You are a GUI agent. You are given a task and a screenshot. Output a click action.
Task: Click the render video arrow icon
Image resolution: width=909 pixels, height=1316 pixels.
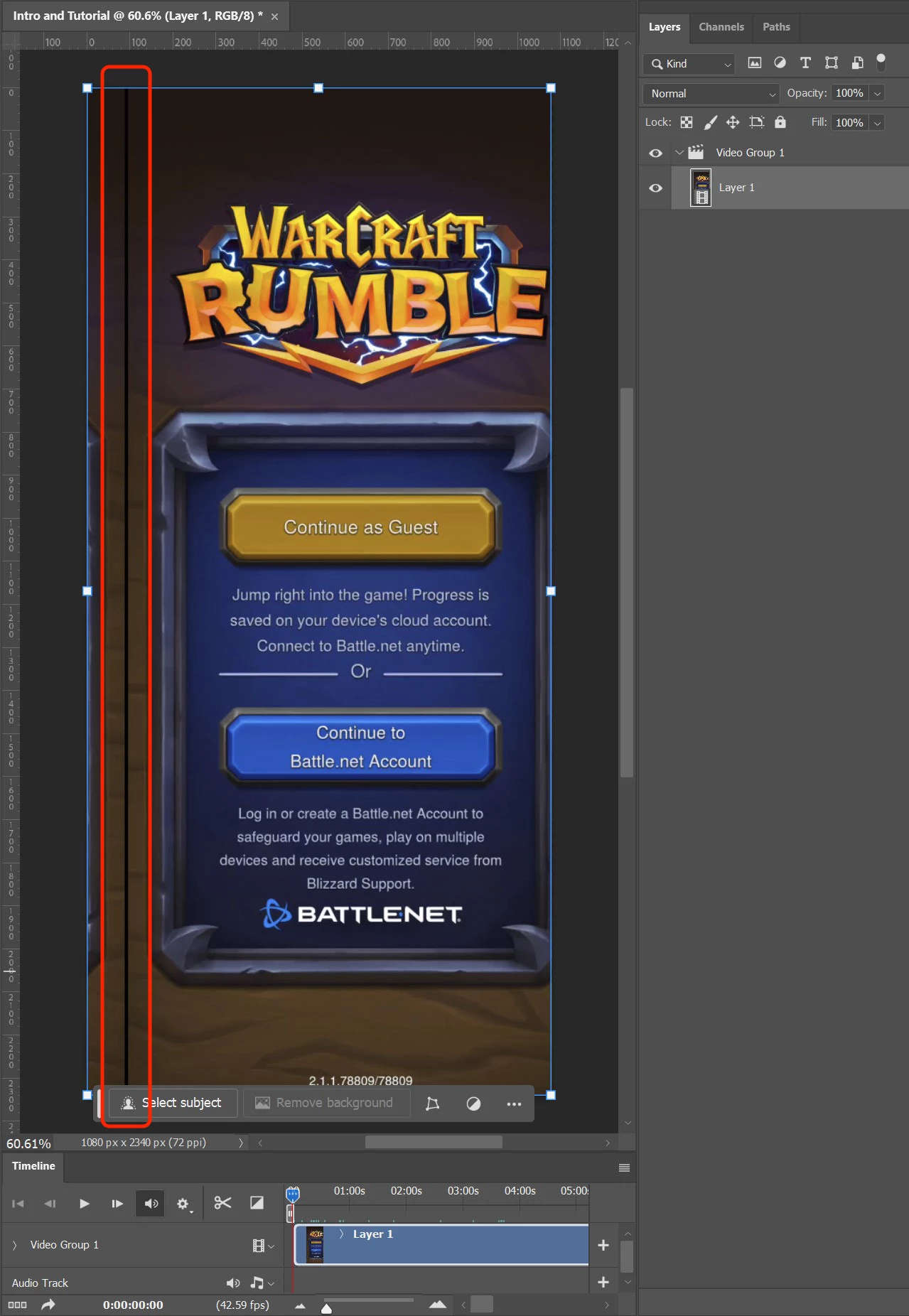pos(48,1305)
